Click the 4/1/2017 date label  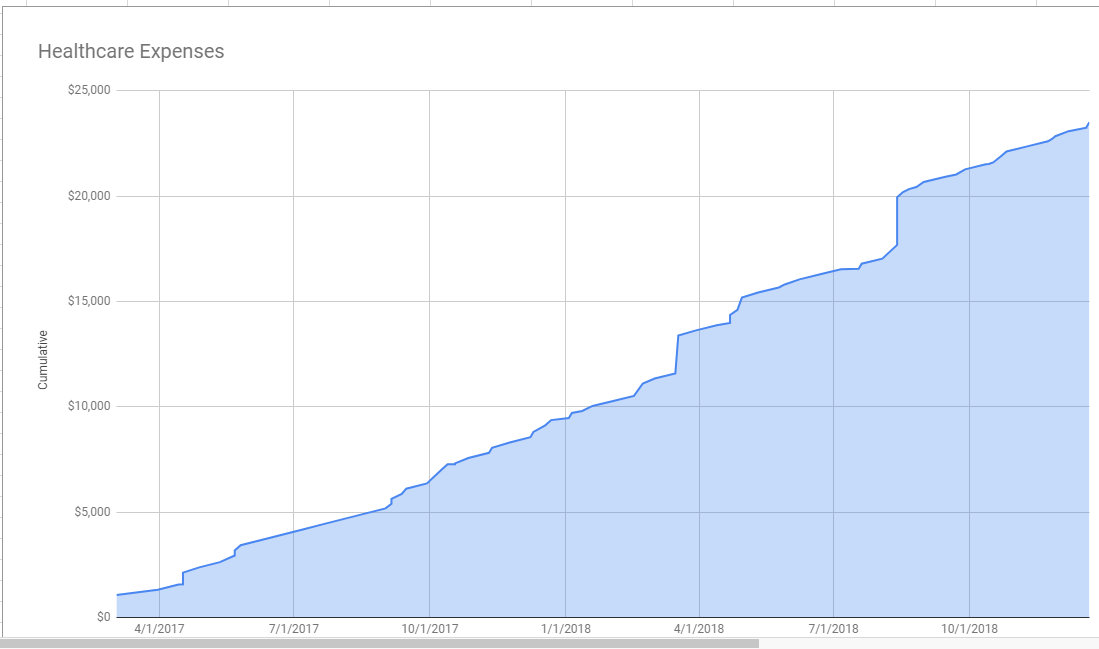(159, 629)
